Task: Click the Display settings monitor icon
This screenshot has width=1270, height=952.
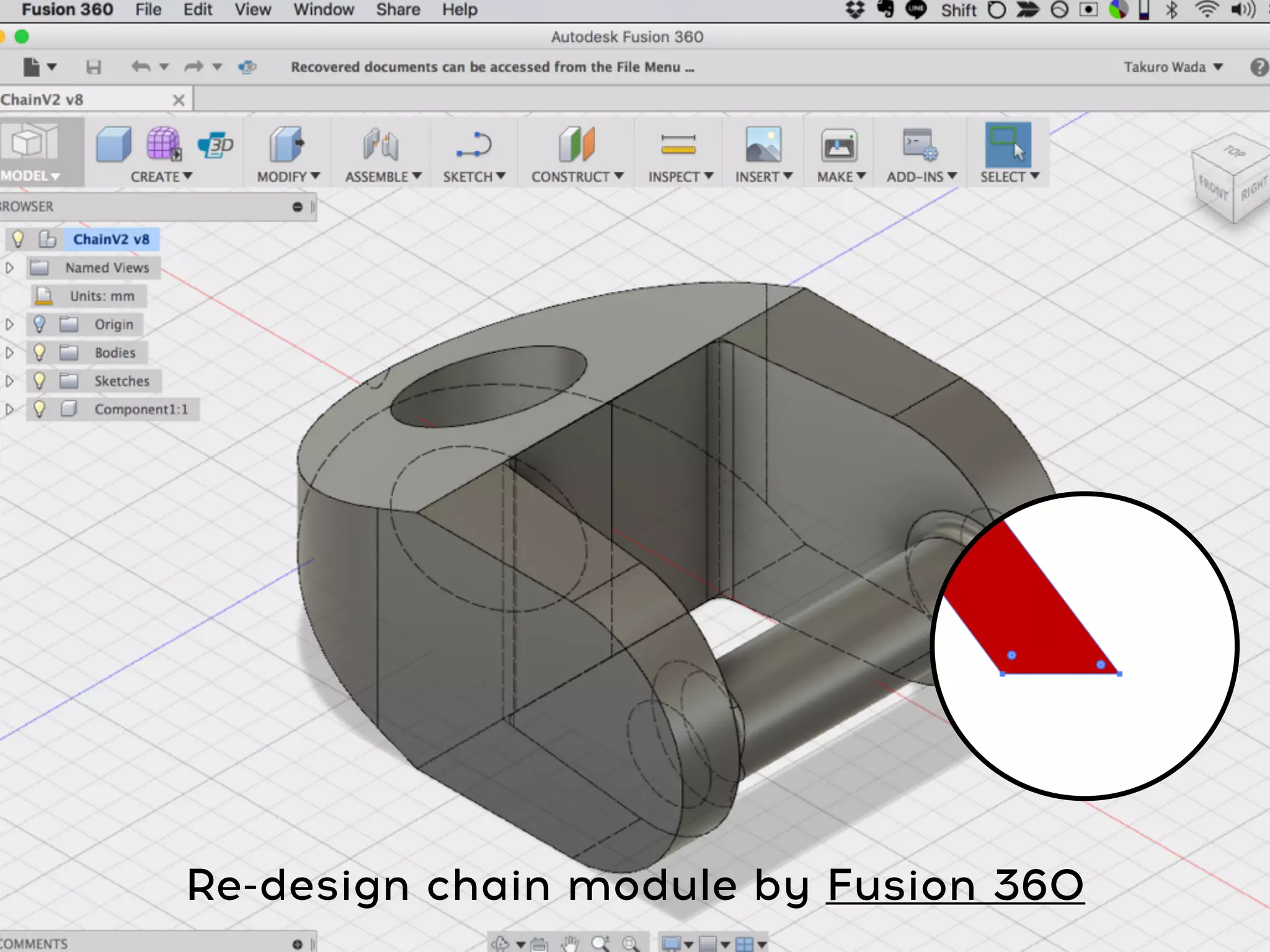Action: [671, 944]
